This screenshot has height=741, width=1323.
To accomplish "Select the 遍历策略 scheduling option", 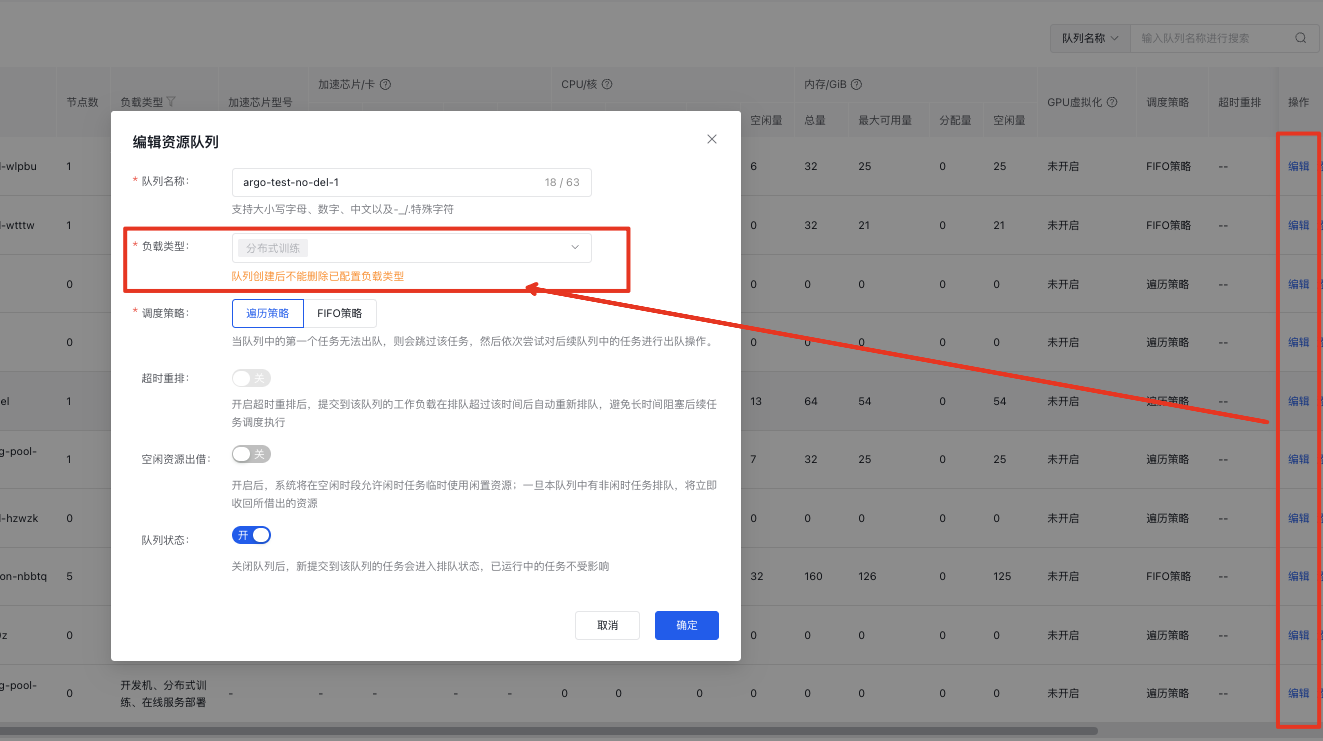I will 267,313.
